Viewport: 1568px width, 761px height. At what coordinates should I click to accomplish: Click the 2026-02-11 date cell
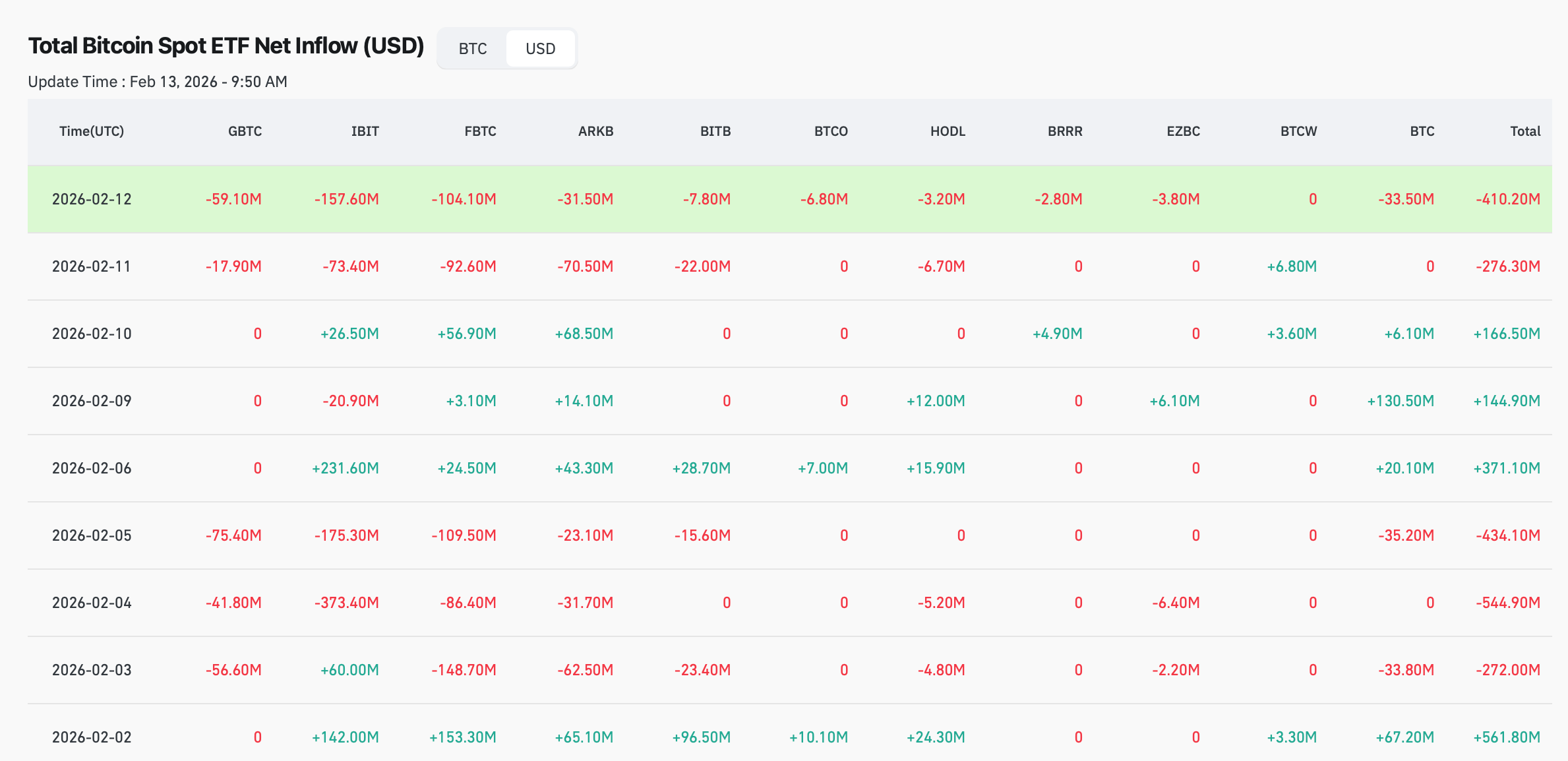(x=92, y=266)
